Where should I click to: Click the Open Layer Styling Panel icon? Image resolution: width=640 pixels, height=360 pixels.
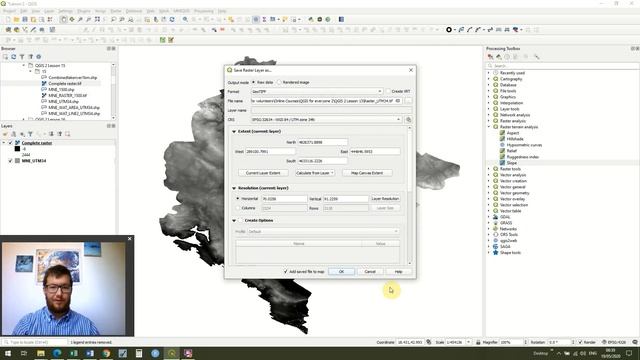pos(5,134)
